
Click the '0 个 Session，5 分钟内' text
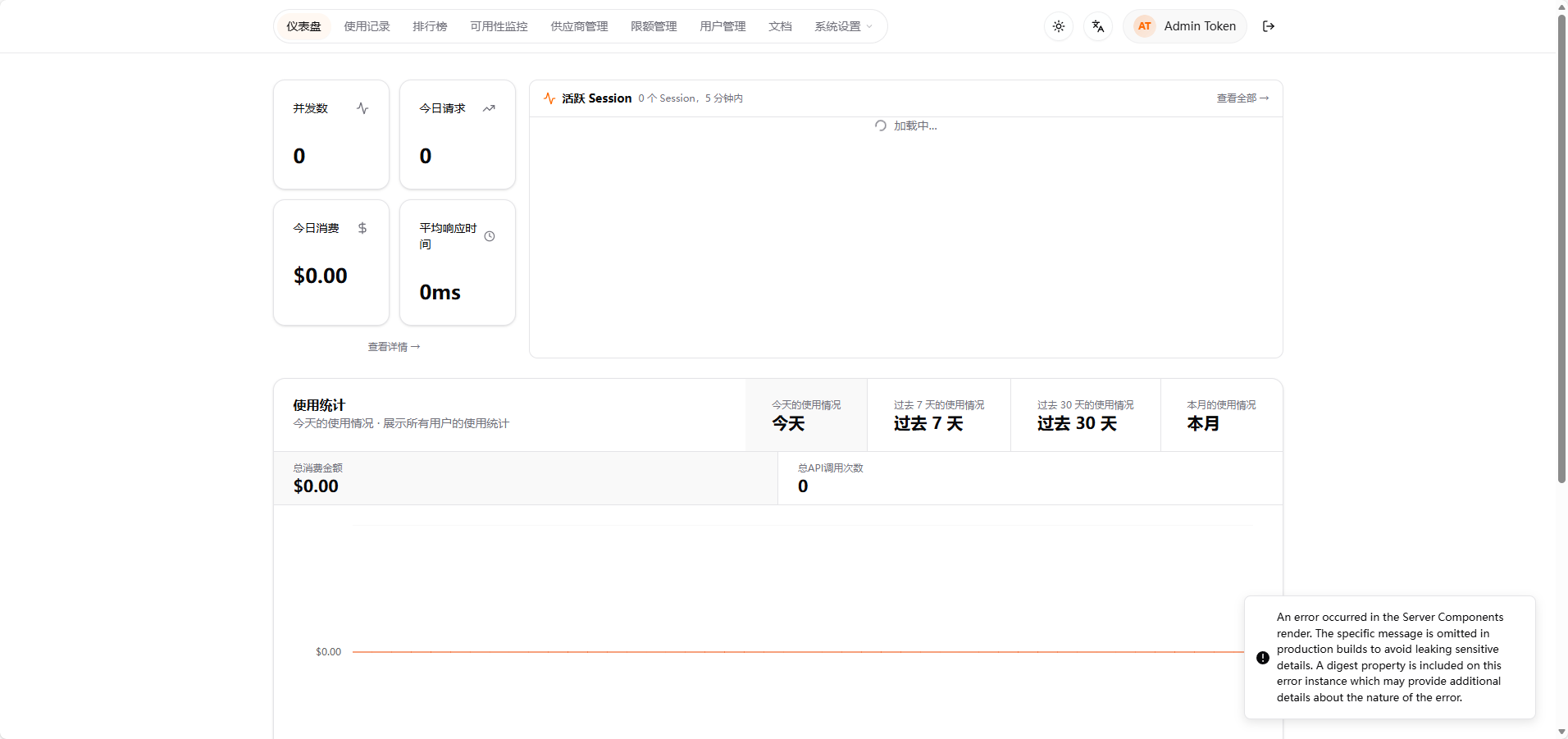(x=691, y=98)
